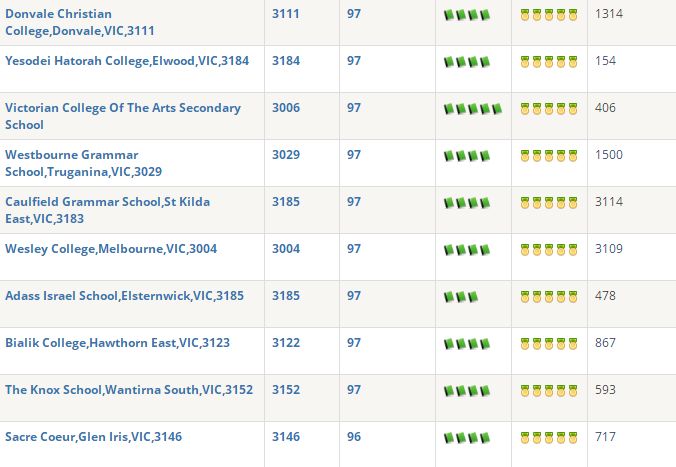This screenshot has height=467, width=676.
Task: Click gold medal icons for Caulfield Grammar
Action: click(x=549, y=203)
